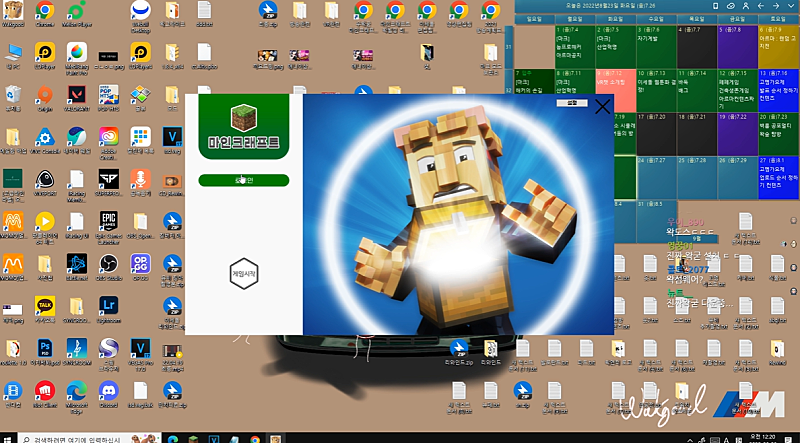Select the yellow July 9 calendar cell

coord(776,47)
